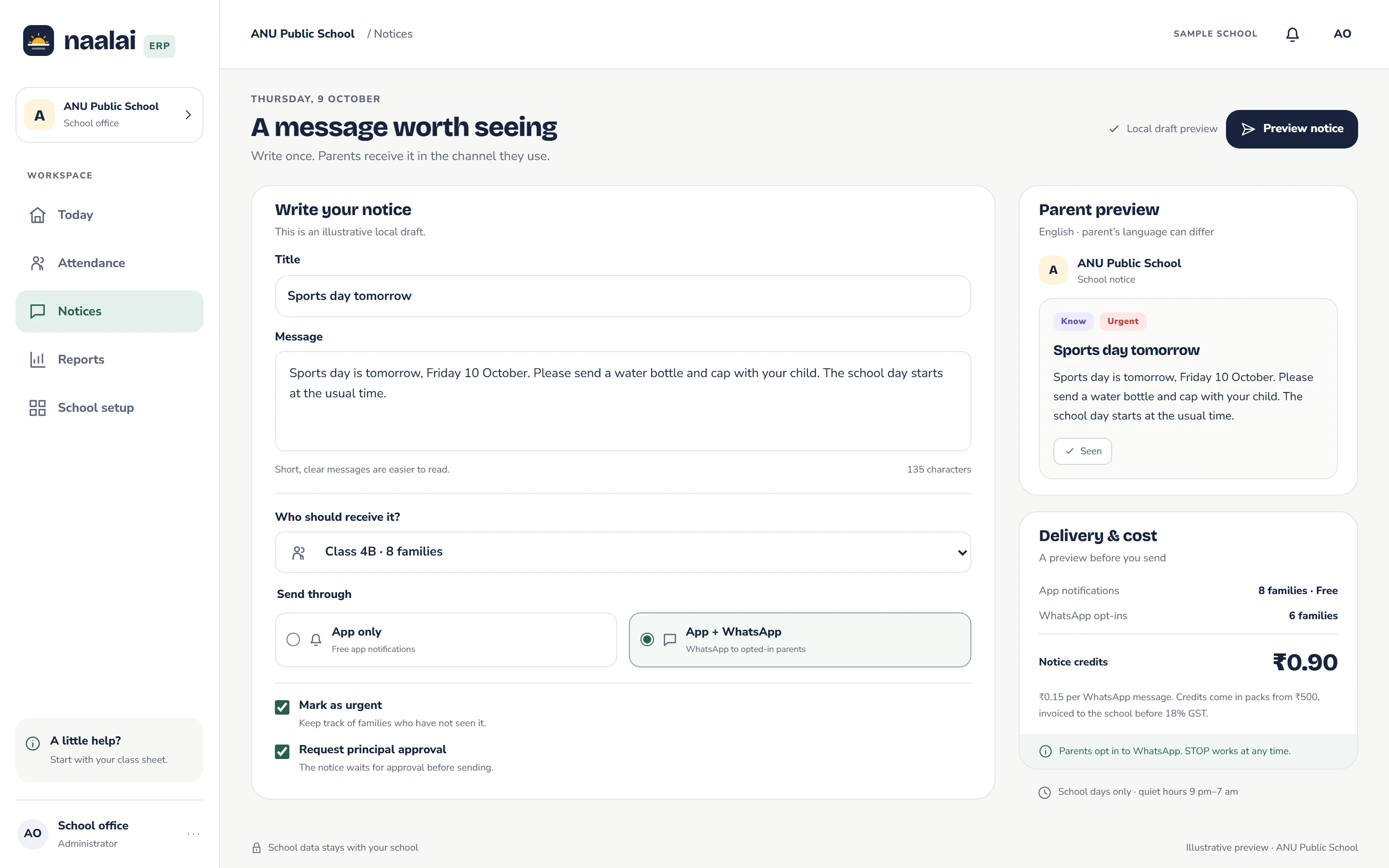Open the Preview notice button
1389x868 pixels.
coord(1292,129)
